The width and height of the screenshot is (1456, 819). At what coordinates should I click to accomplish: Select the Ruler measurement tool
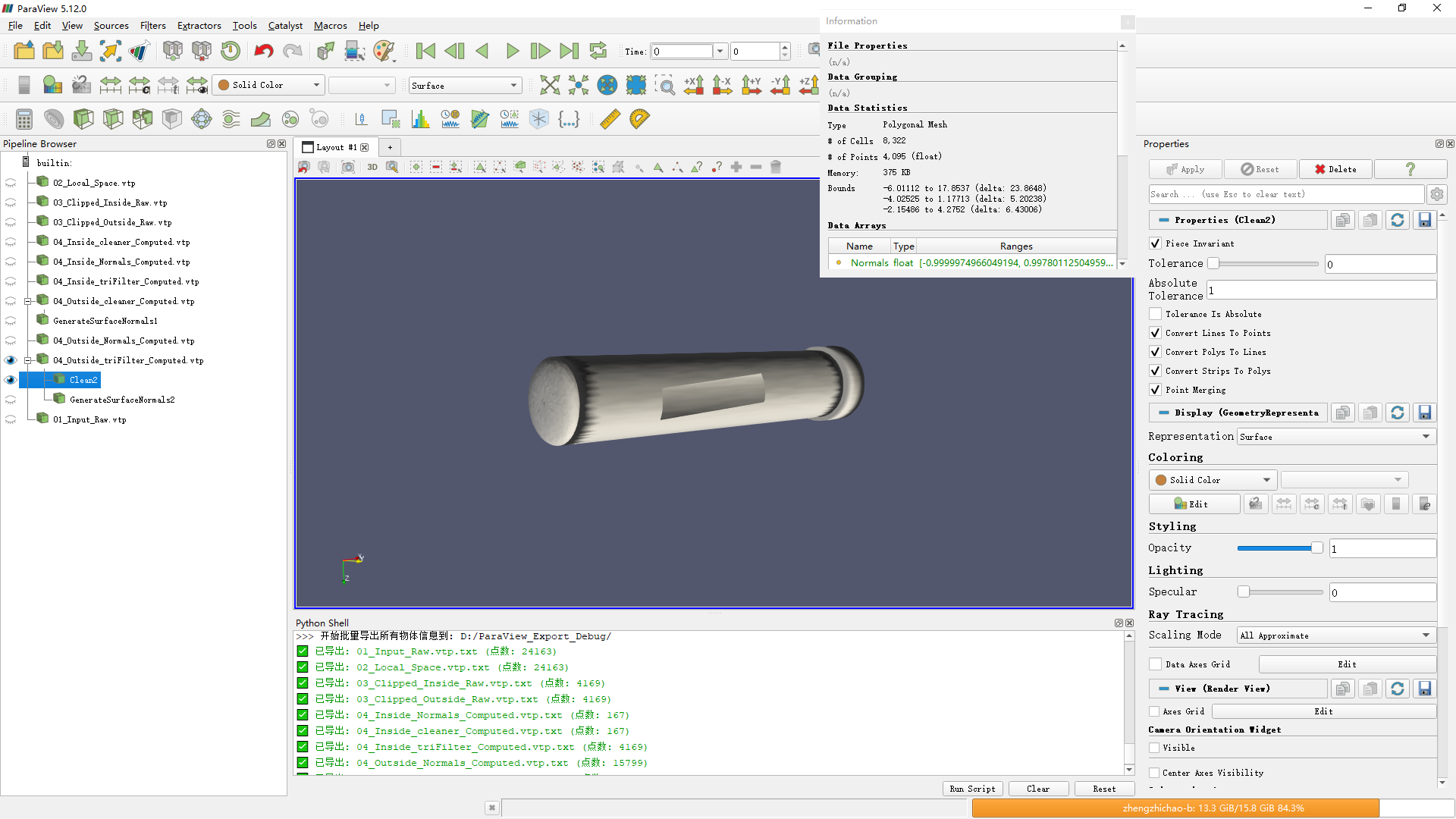(610, 119)
